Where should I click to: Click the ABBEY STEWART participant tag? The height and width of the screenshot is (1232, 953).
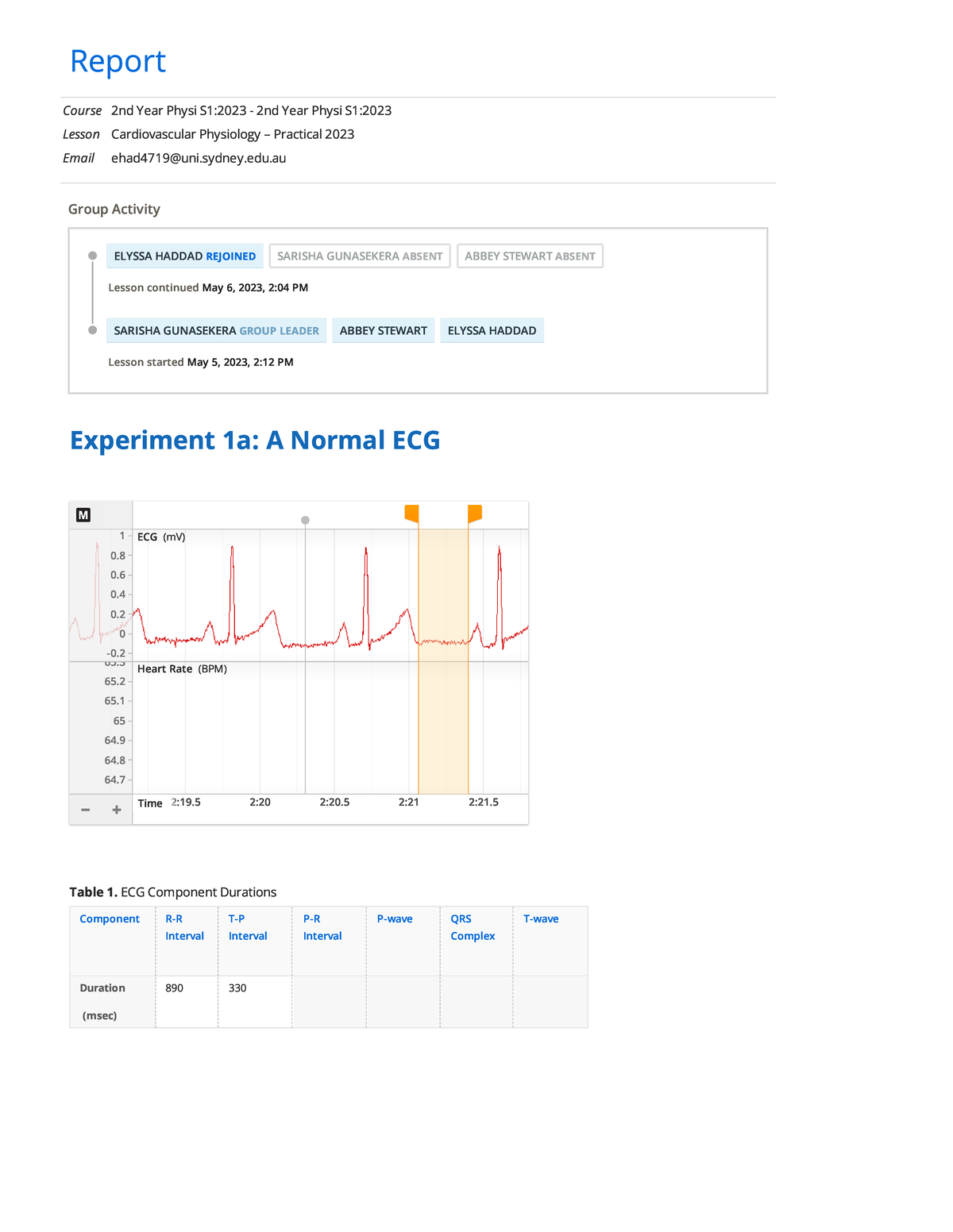point(384,331)
